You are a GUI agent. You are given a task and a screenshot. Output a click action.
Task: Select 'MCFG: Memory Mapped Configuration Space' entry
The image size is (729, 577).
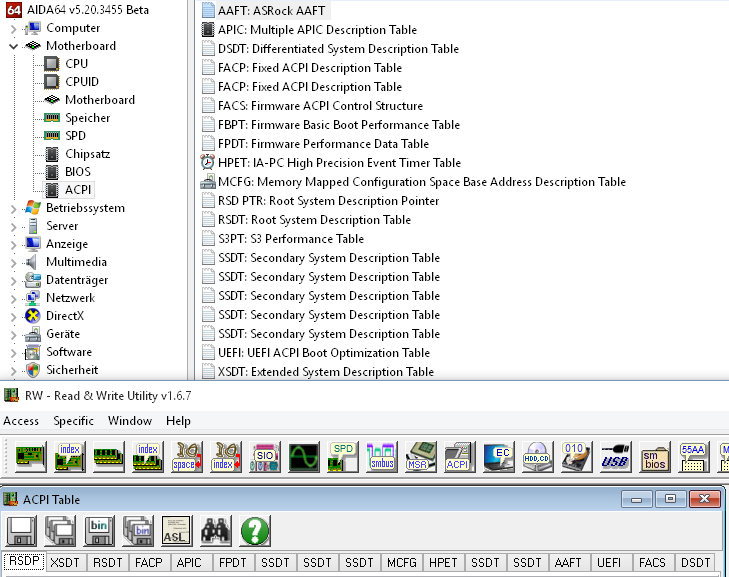click(x=422, y=182)
